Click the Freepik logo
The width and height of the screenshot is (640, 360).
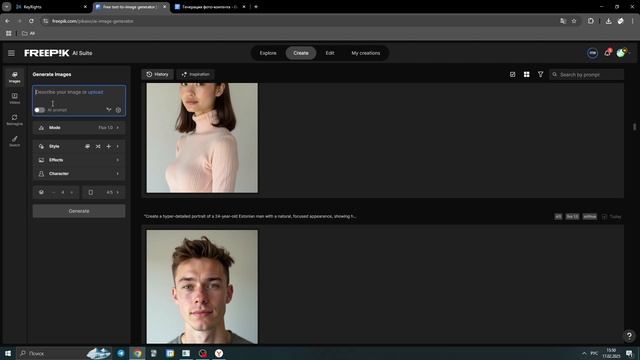[x=47, y=53]
